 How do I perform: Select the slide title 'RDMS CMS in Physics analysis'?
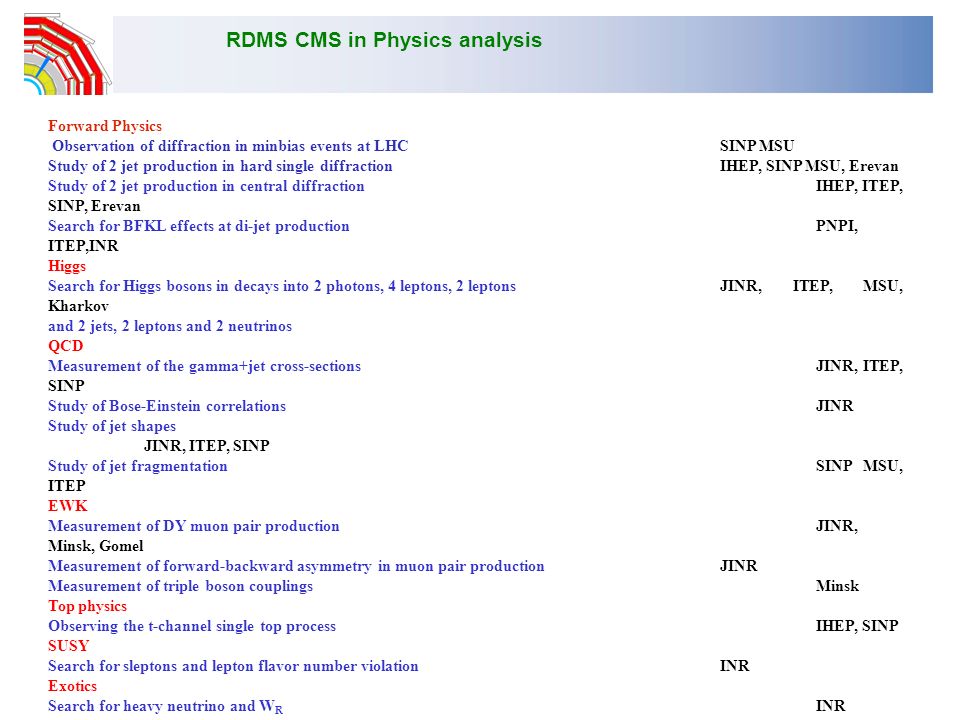pos(384,40)
